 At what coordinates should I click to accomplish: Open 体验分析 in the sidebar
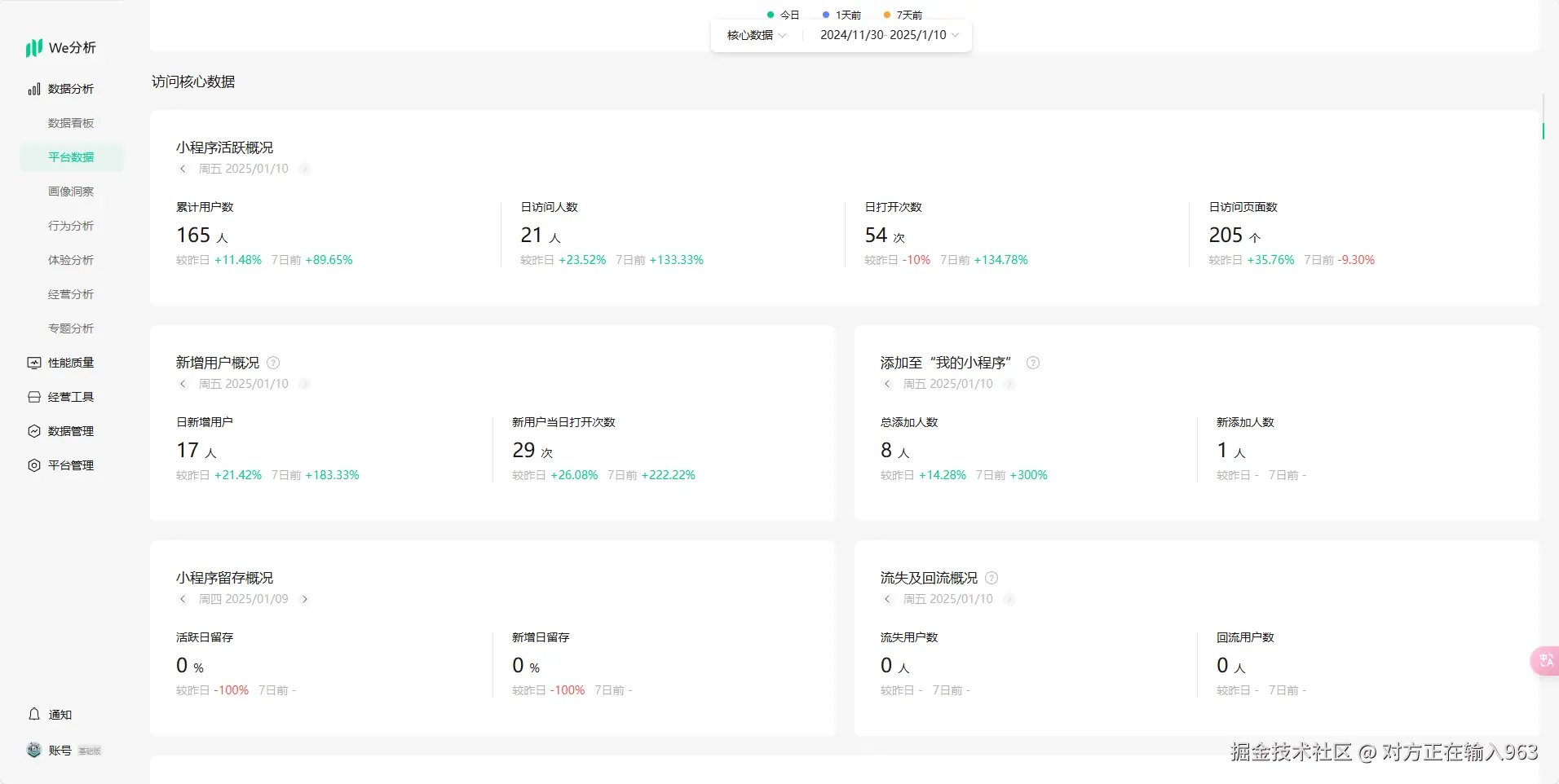point(71,260)
